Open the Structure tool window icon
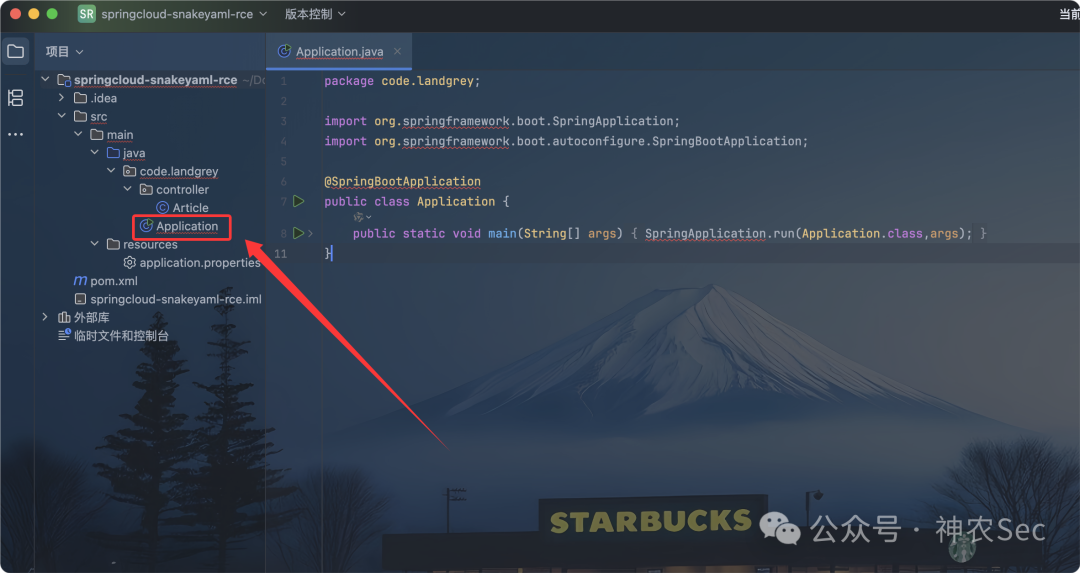This screenshot has height=573, width=1080. click(15, 98)
